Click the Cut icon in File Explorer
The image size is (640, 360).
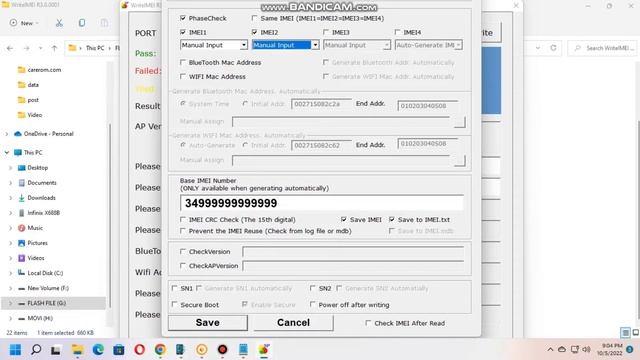point(59,23)
